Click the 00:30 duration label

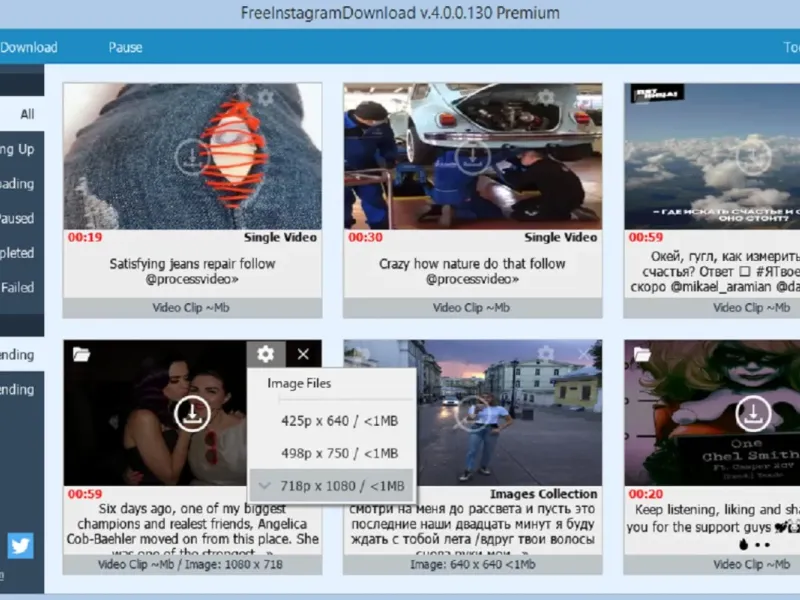365,237
